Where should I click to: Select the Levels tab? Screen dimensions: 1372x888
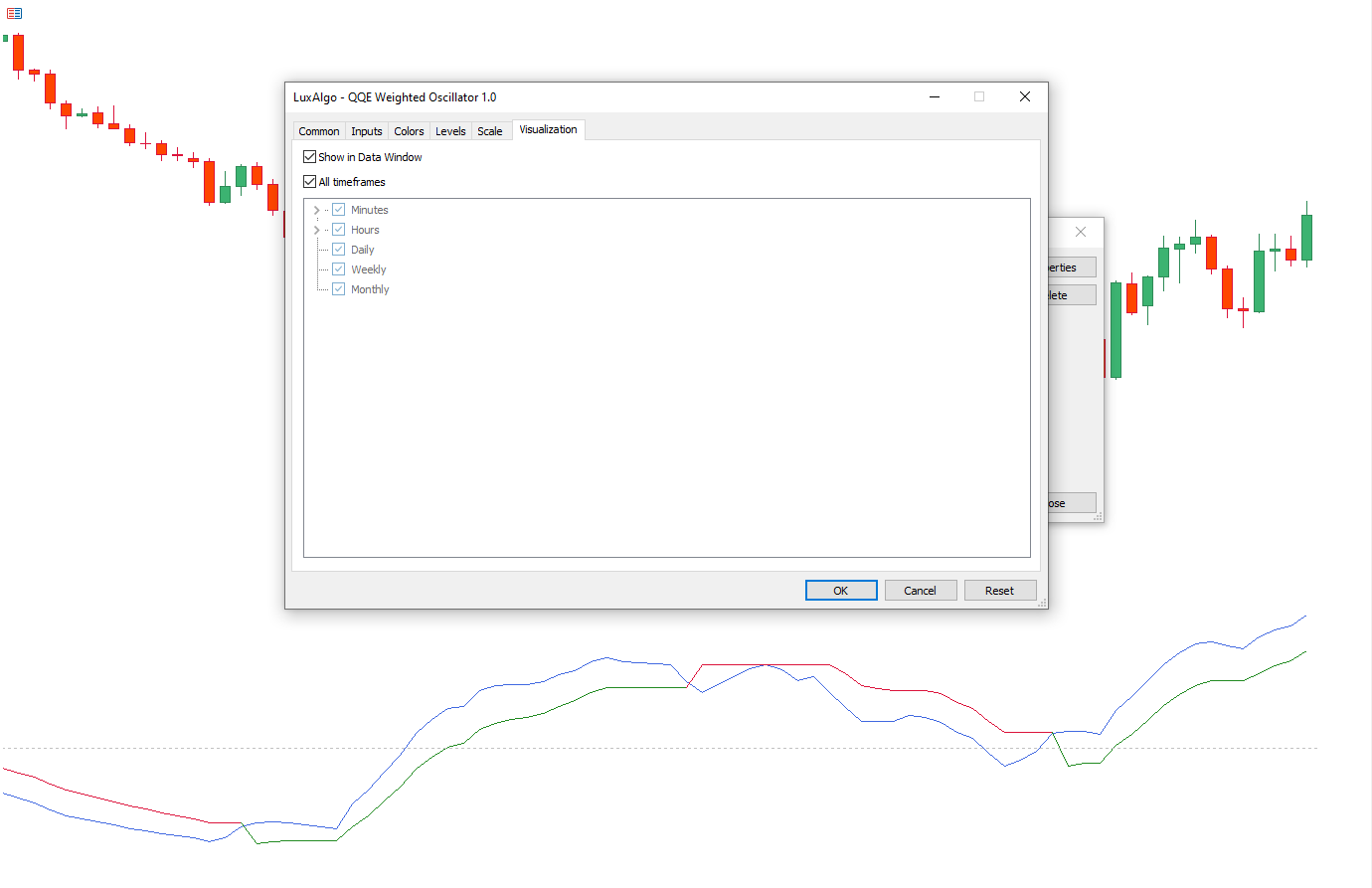pos(450,131)
